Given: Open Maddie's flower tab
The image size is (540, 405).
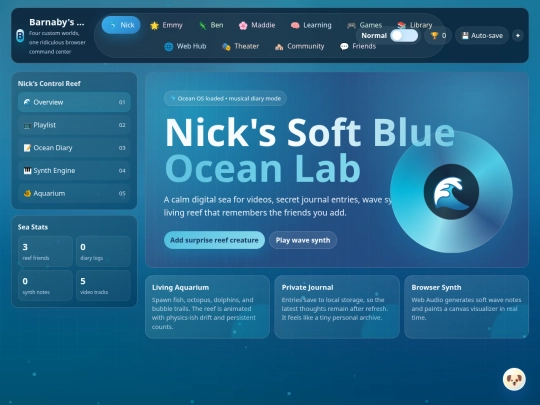Looking at the screenshot, I should [257, 25].
